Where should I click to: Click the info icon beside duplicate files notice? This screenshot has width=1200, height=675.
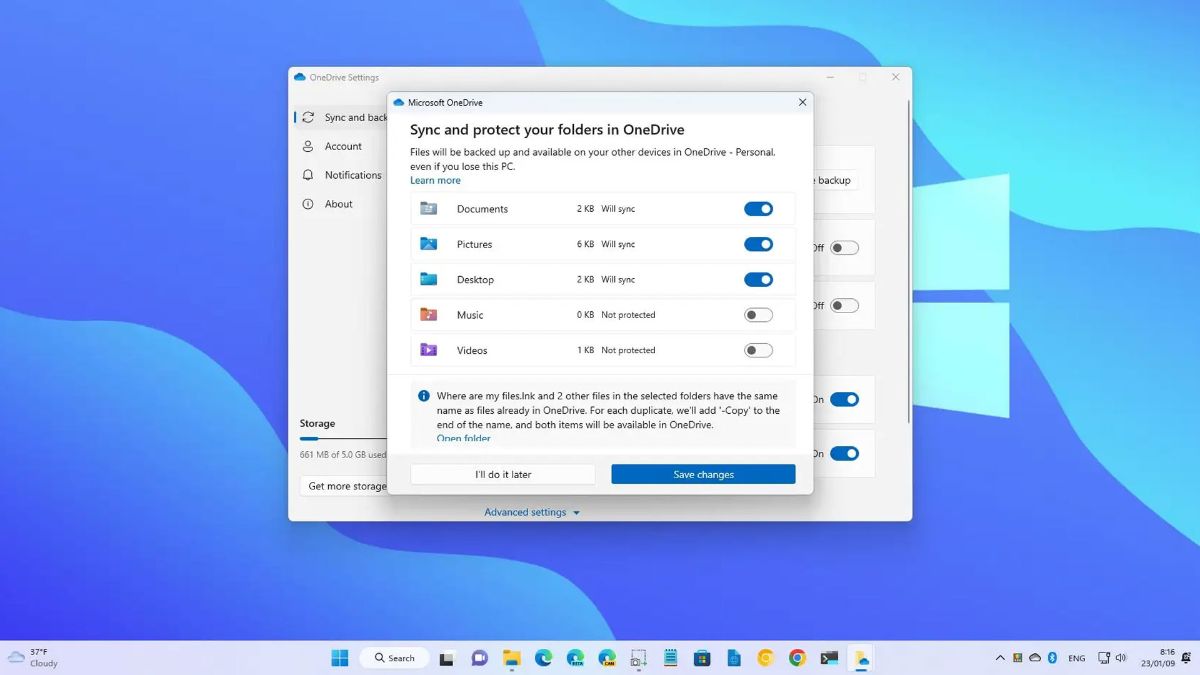424,396
